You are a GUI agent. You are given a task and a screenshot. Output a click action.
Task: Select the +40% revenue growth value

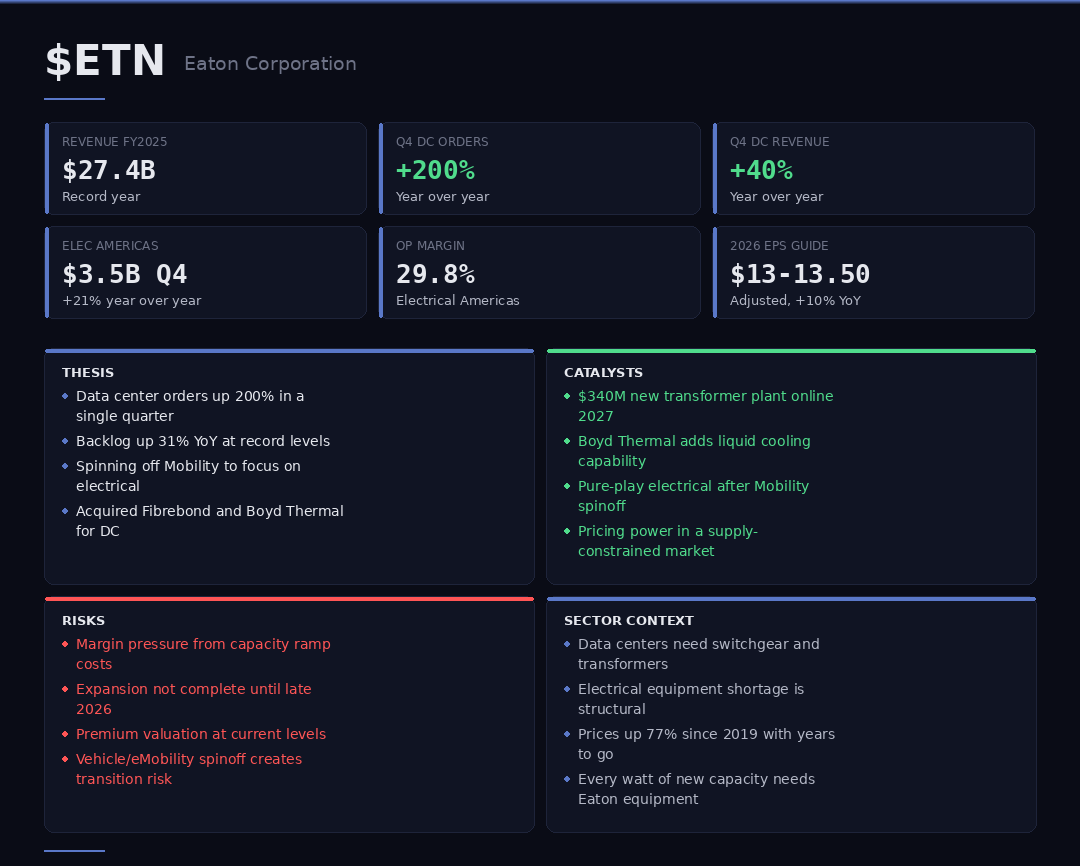click(x=761, y=170)
